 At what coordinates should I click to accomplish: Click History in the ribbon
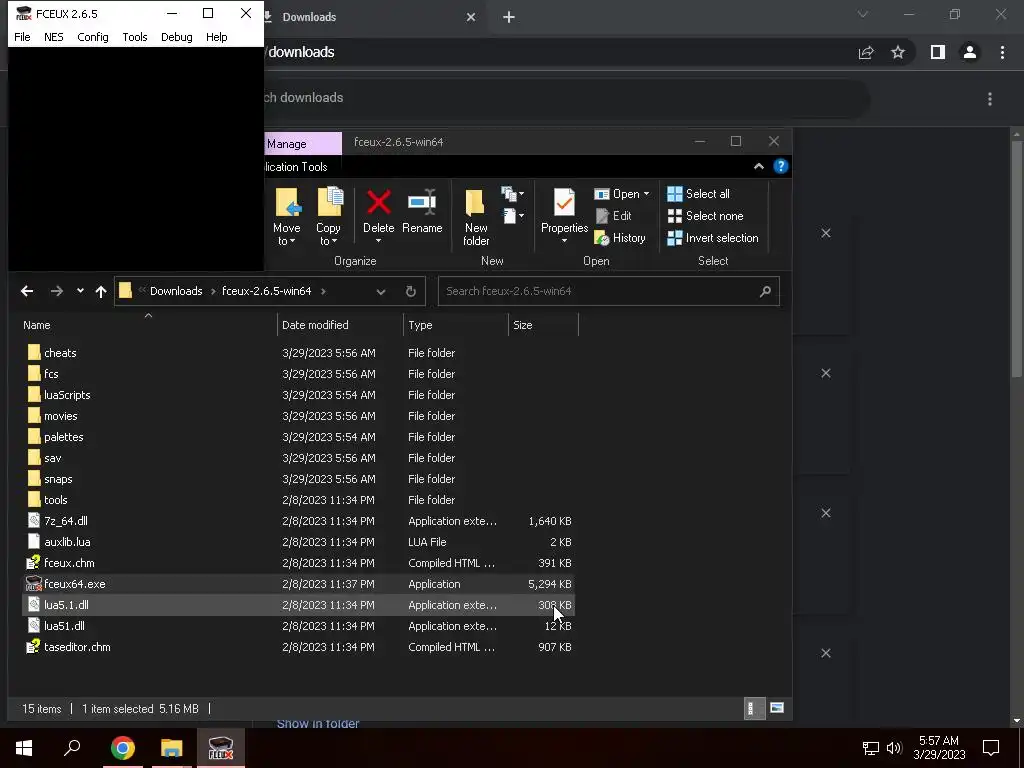click(x=620, y=238)
